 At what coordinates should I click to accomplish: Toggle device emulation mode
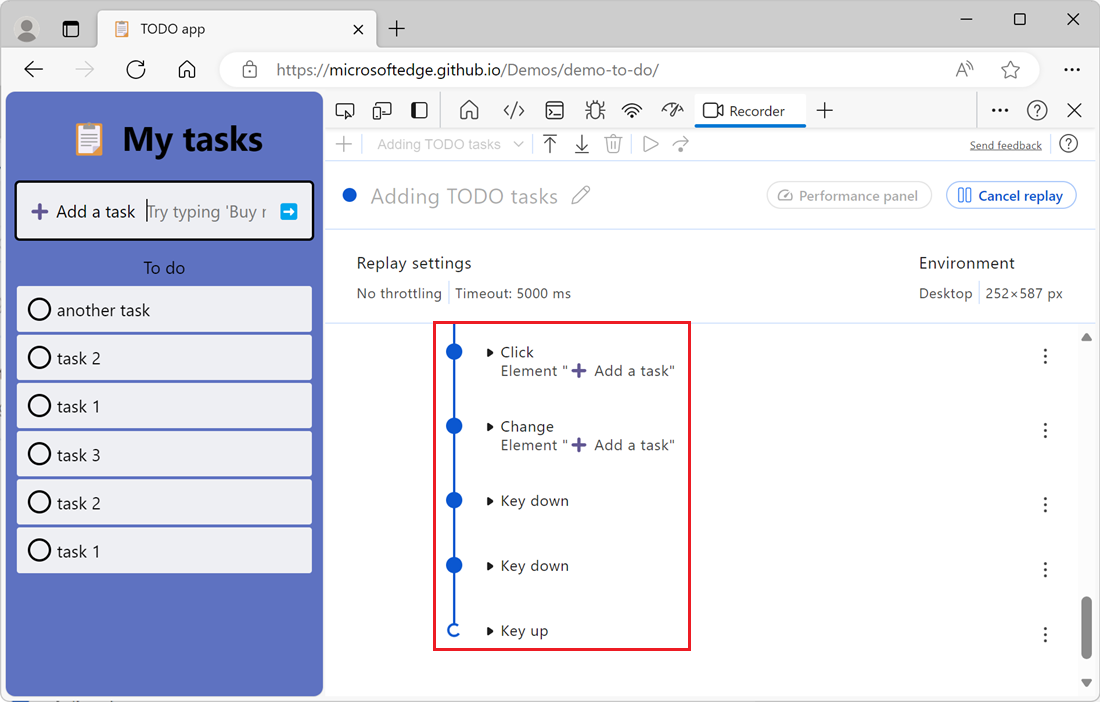pos(381,110)
